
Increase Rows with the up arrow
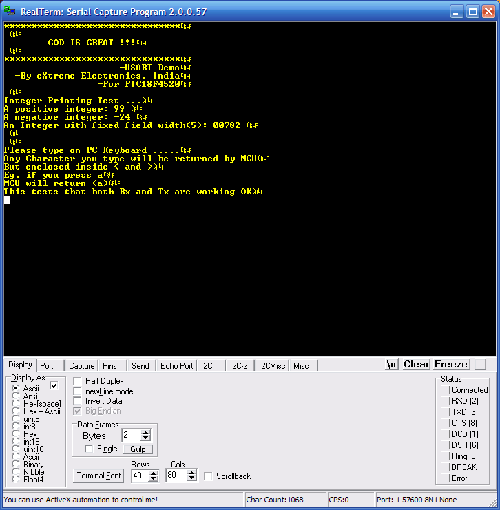[x=153, y=473]
